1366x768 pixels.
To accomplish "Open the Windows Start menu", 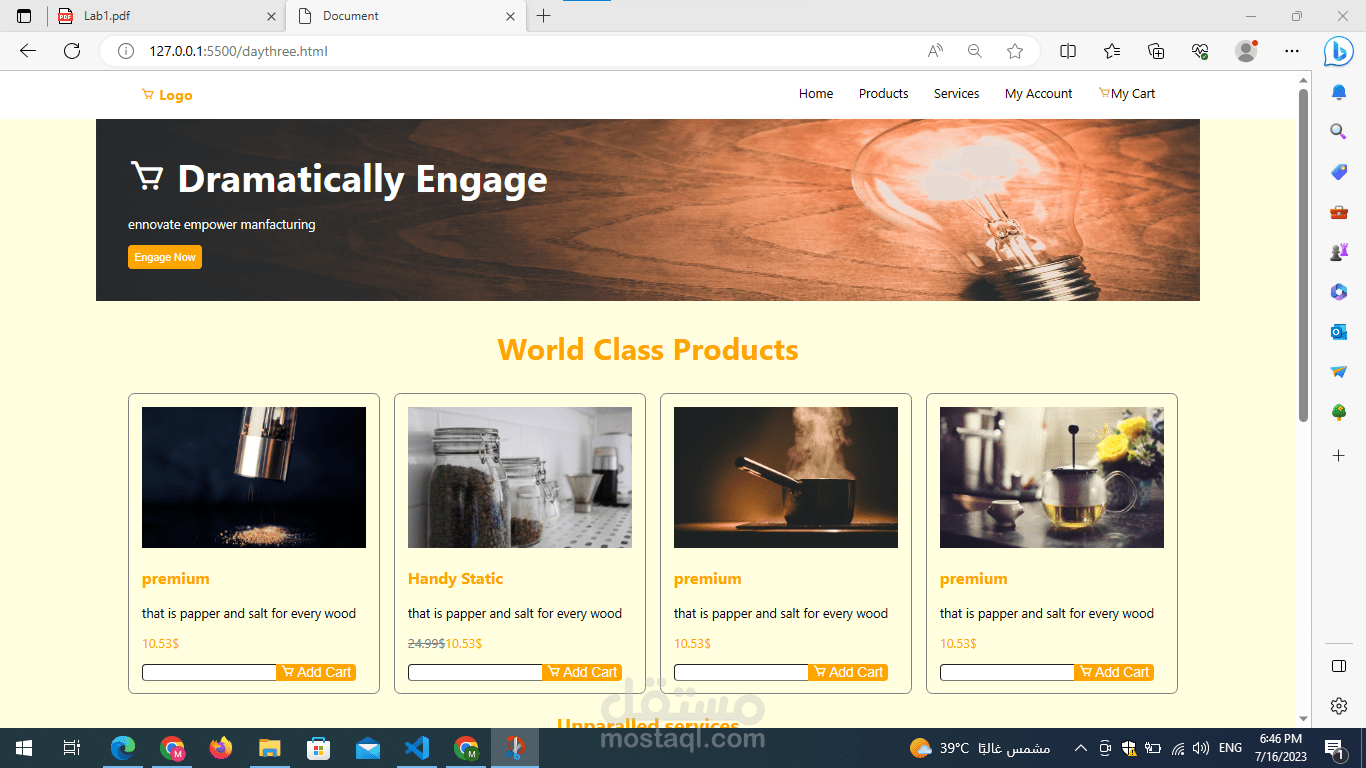I will point(24,748).
